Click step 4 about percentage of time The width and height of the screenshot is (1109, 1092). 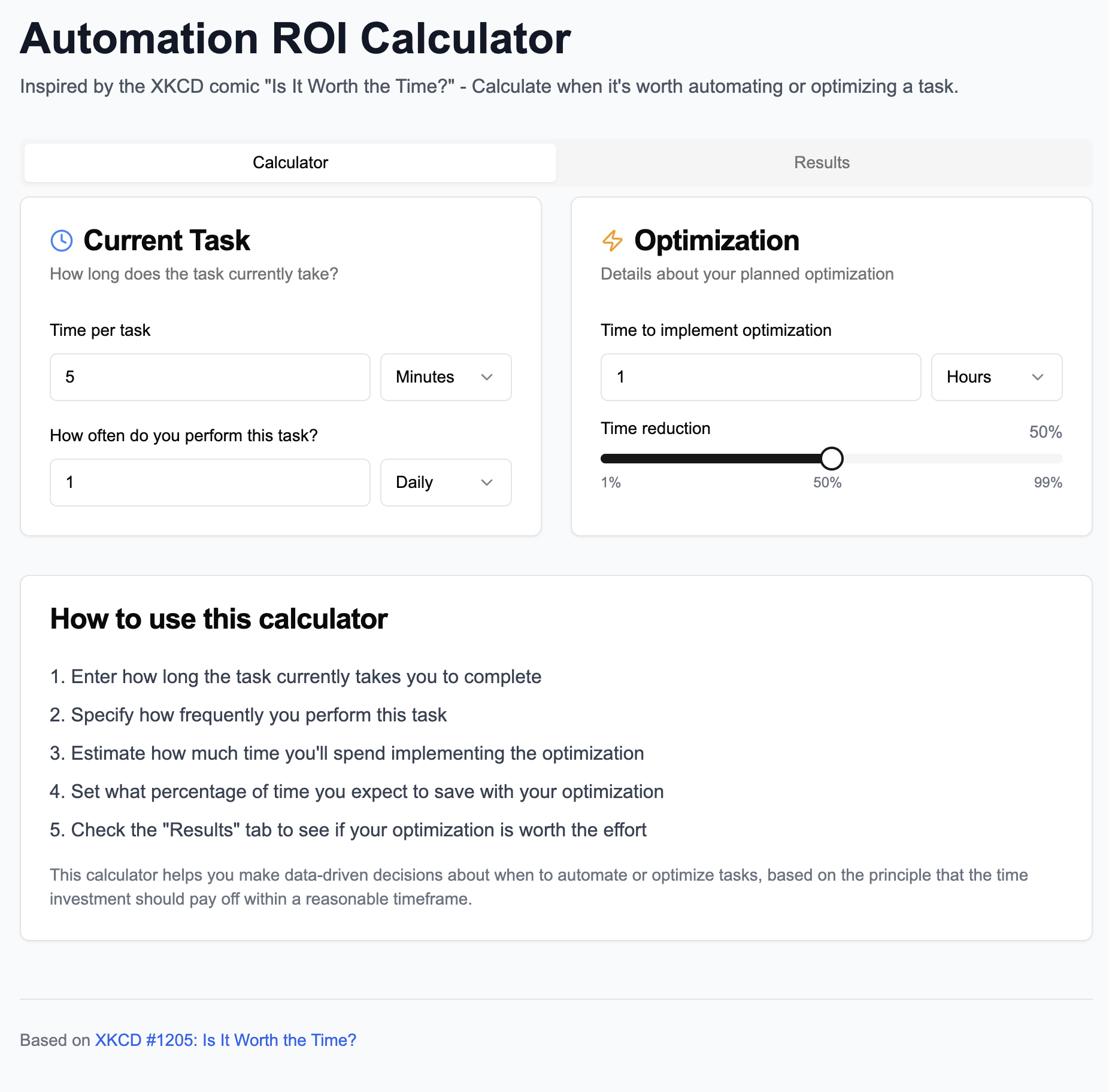point(357,791)
